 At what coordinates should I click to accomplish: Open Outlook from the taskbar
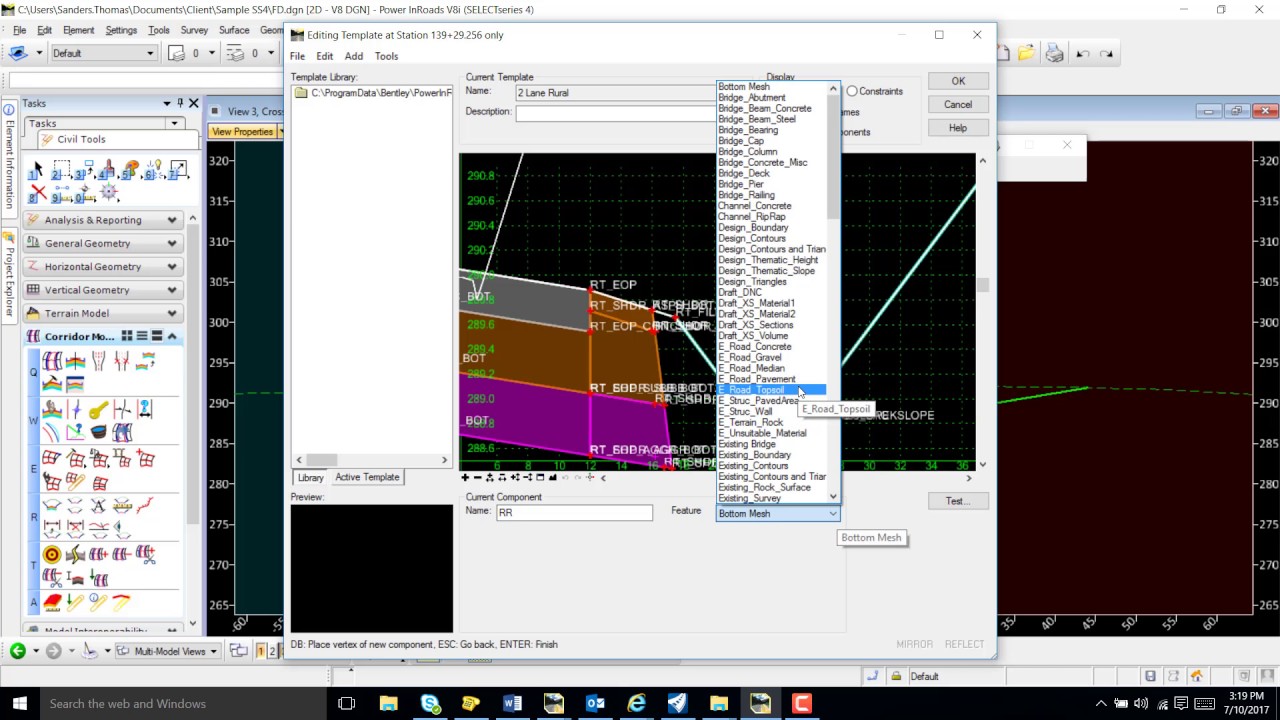(595, 704)
